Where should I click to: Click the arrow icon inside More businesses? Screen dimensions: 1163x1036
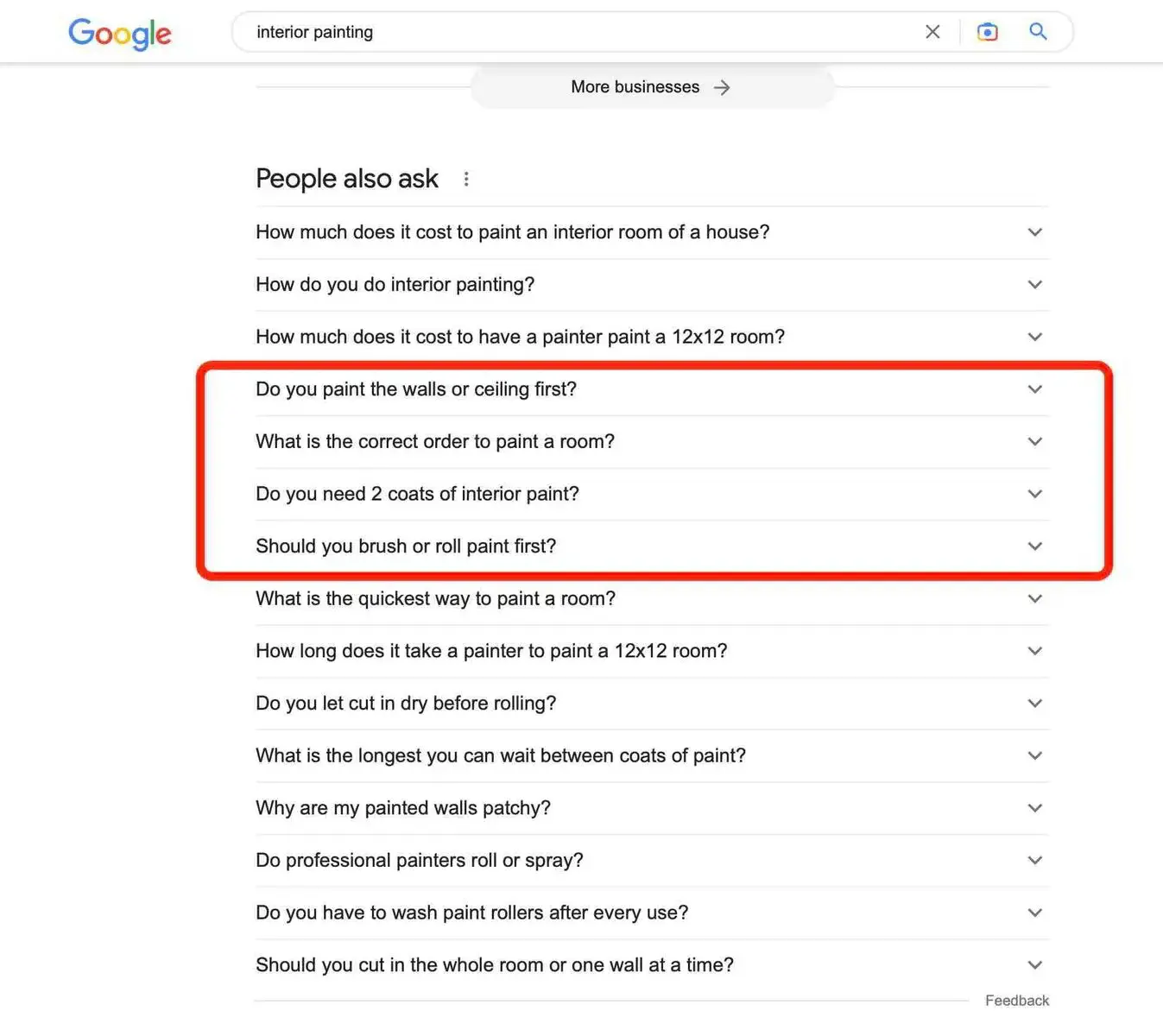pos(722,86)
